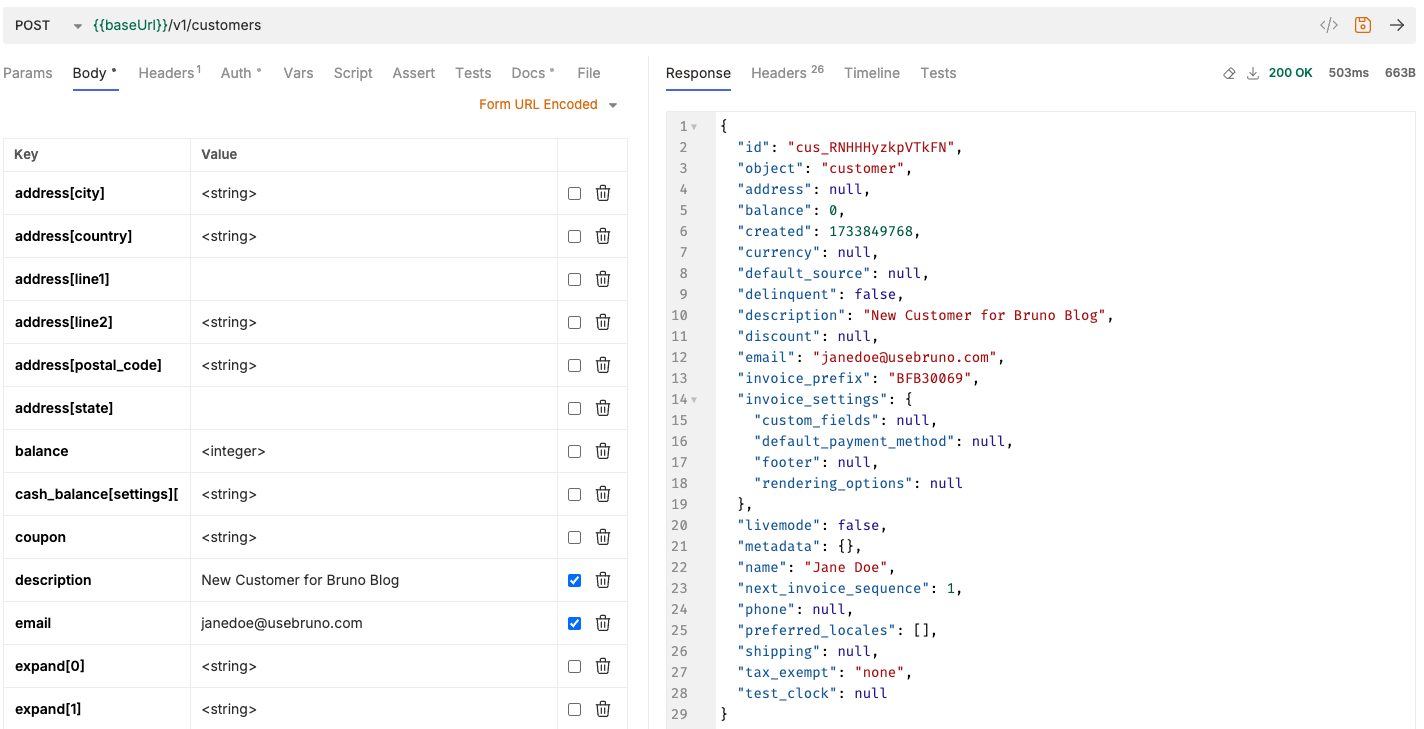Click the 663B response size
Screen dimensions: 1424x729
click(1400, 73)
